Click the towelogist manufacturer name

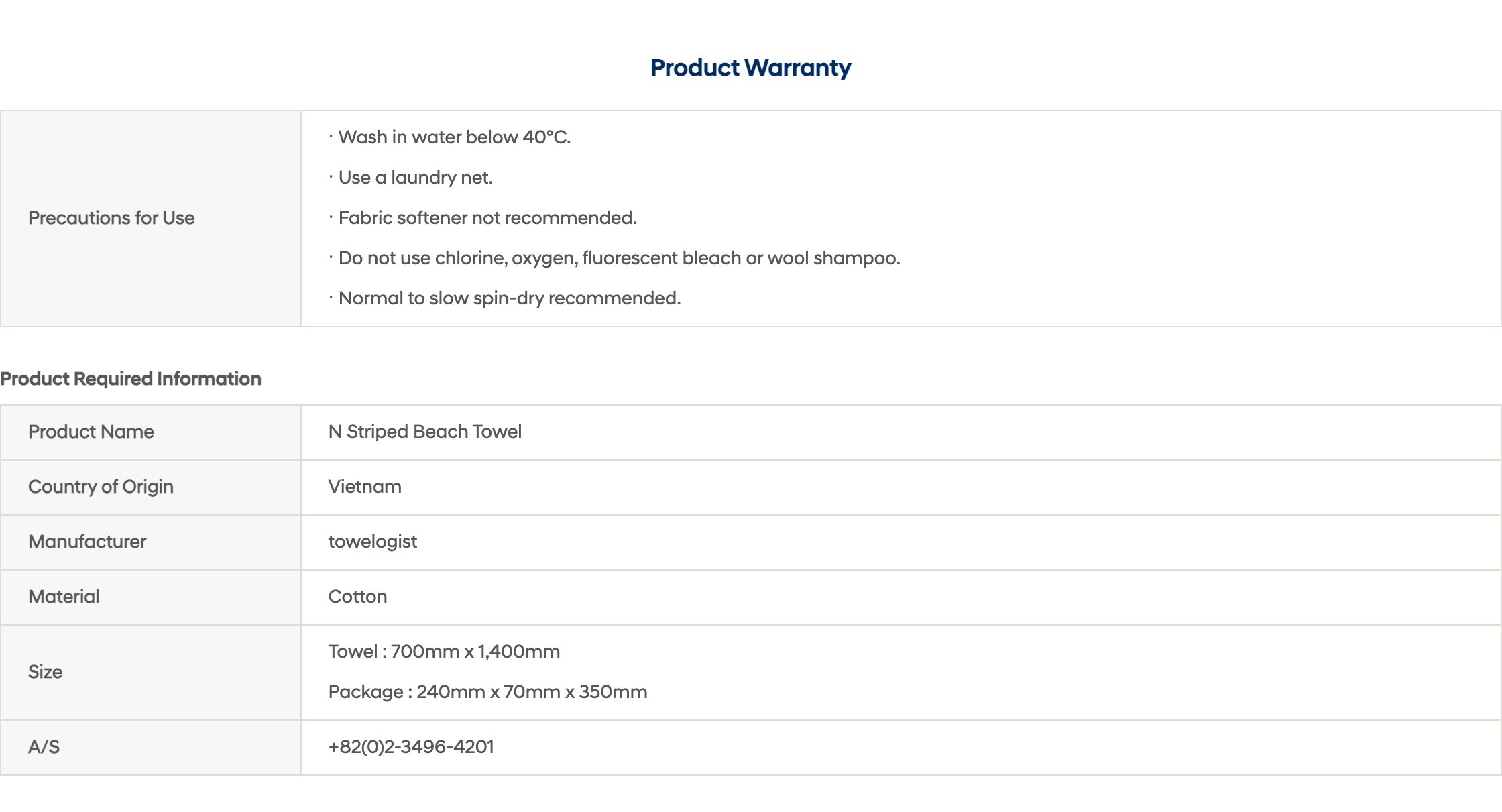click(x=373, y=542)
